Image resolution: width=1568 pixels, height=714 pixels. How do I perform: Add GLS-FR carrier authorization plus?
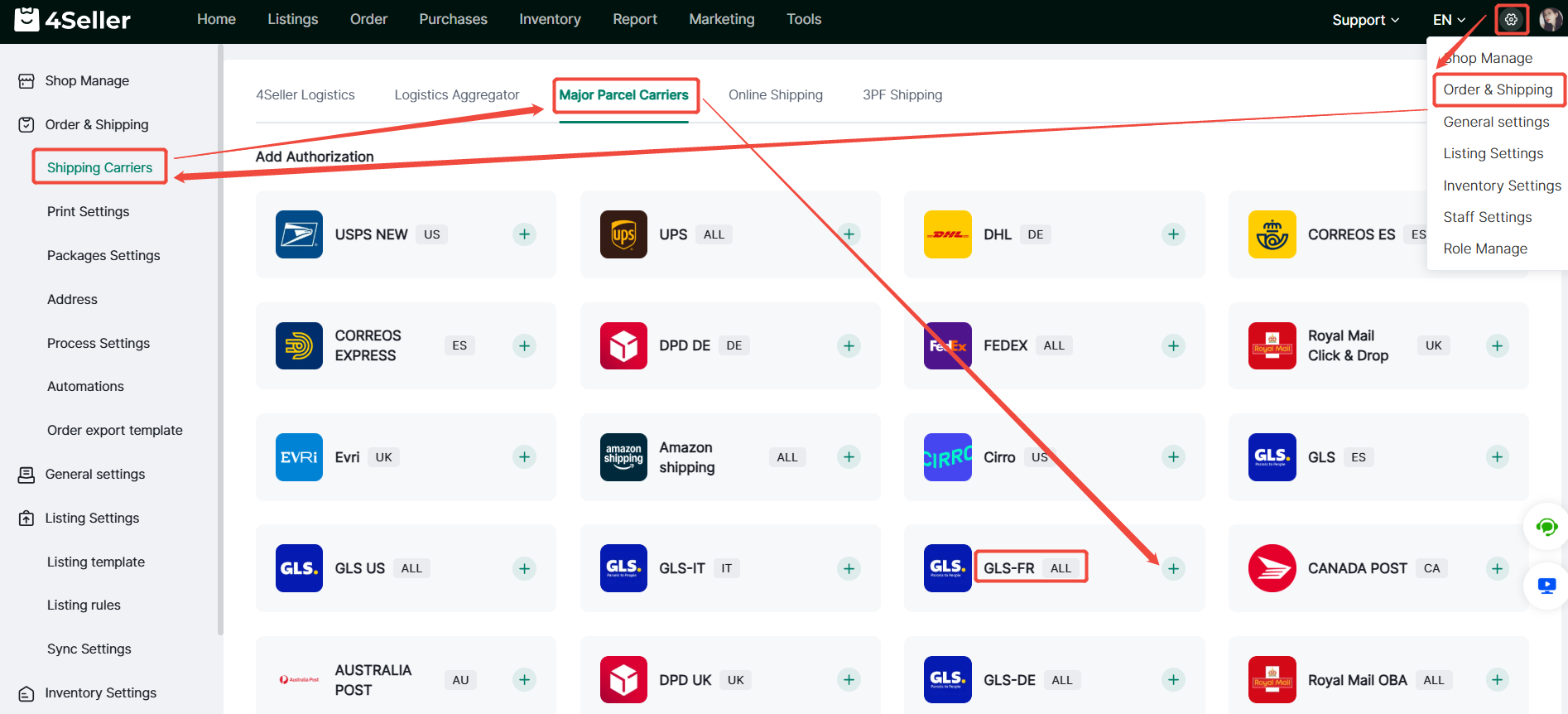(1173, 568)
